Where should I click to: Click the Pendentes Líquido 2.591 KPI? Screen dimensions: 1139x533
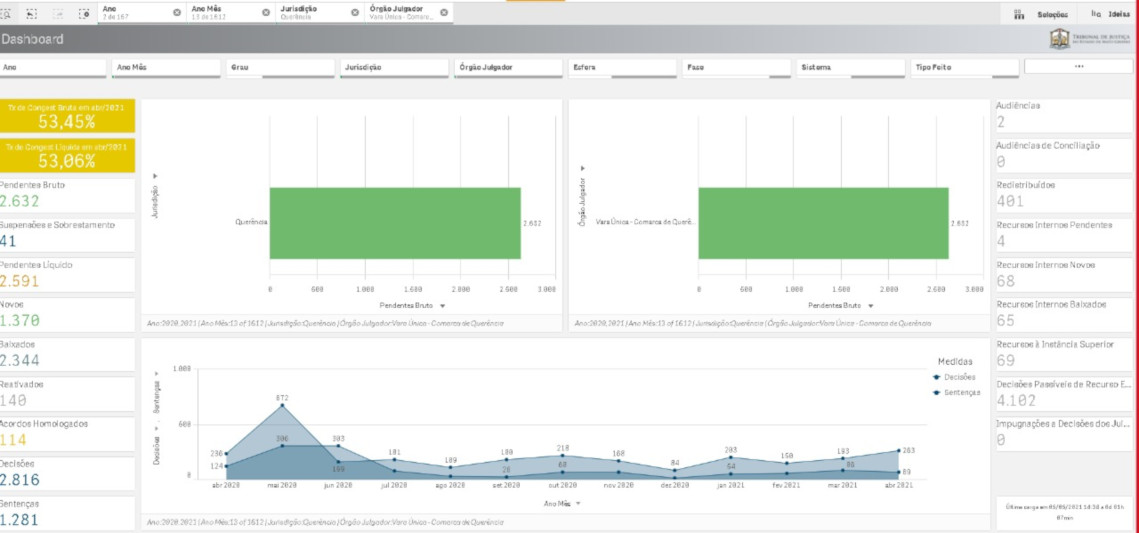[68, 275]
